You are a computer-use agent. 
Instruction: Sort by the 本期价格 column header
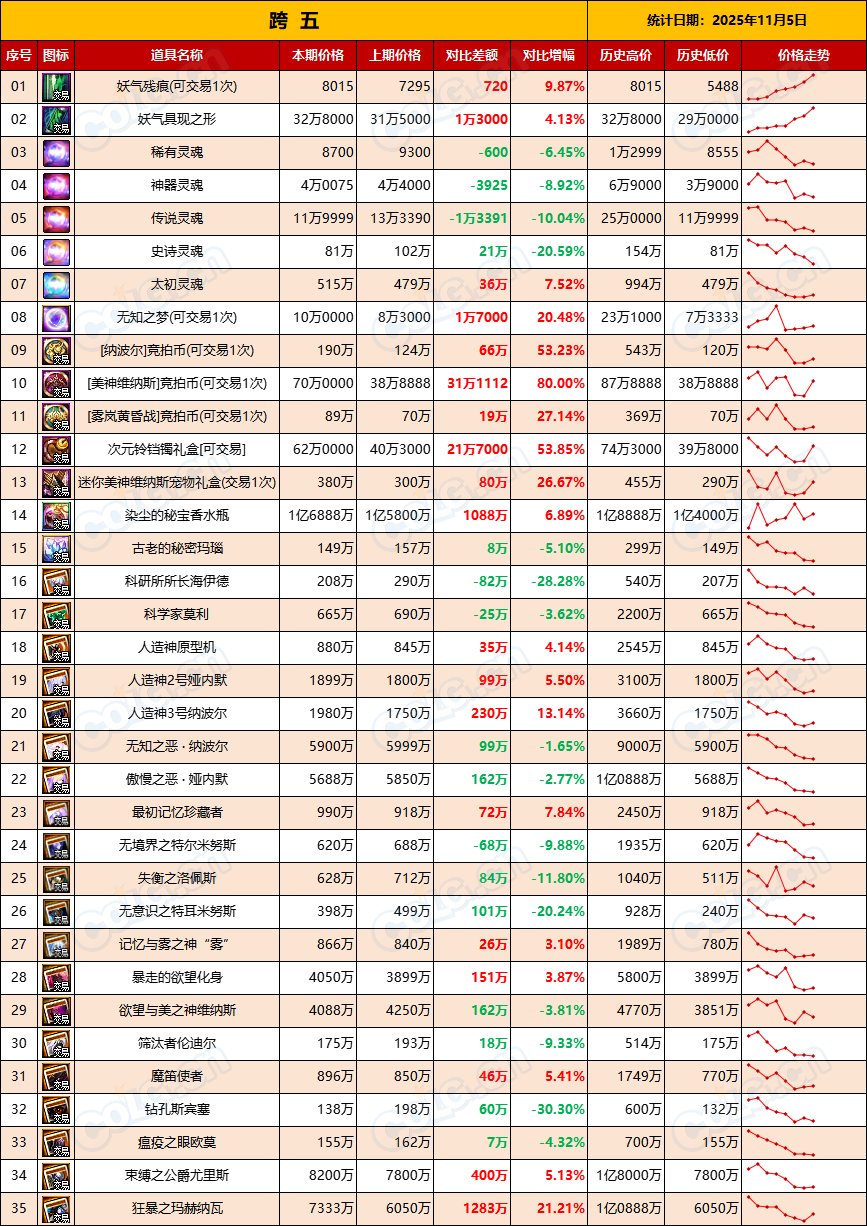tap(317, 56)
